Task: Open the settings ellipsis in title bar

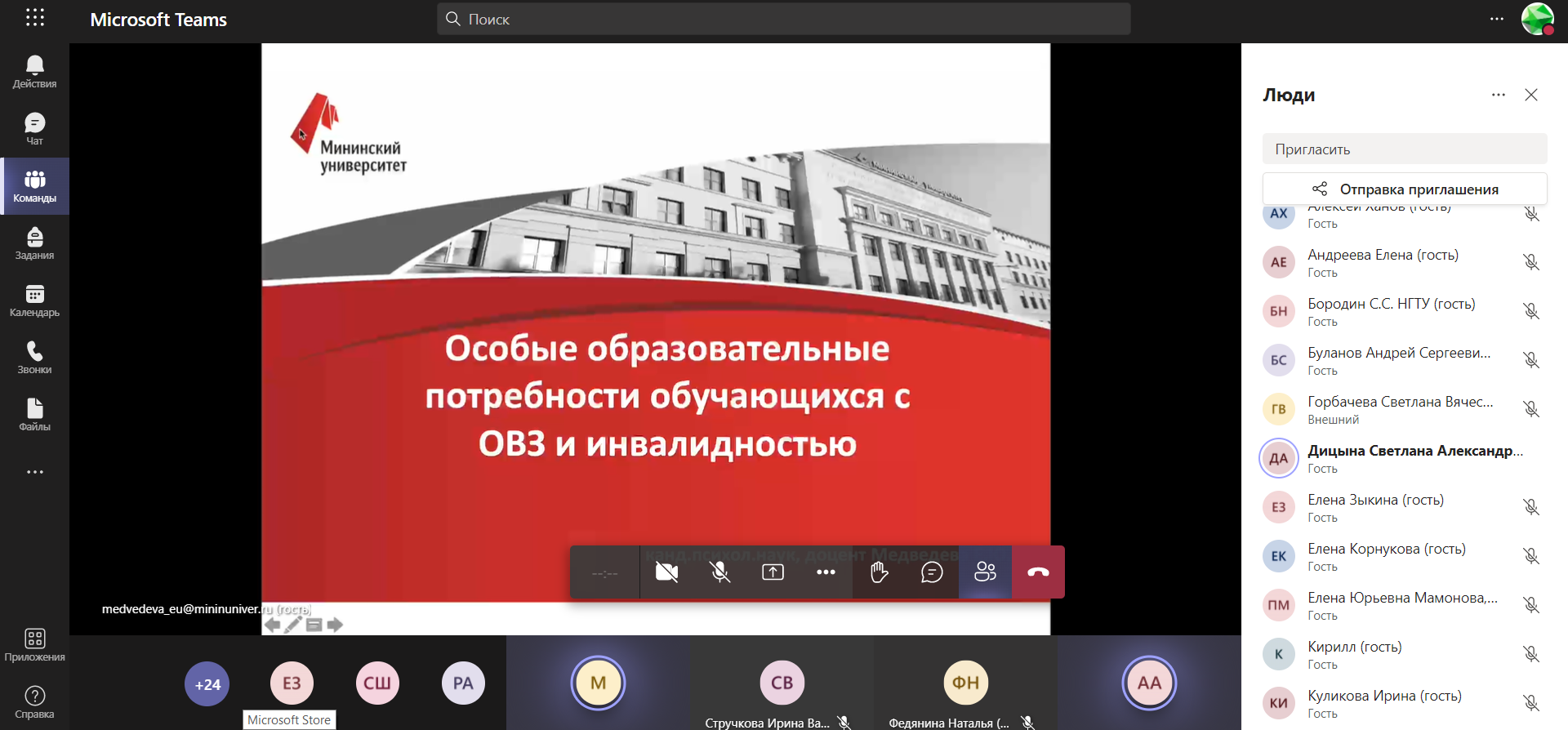Action: pos(1497,19)
